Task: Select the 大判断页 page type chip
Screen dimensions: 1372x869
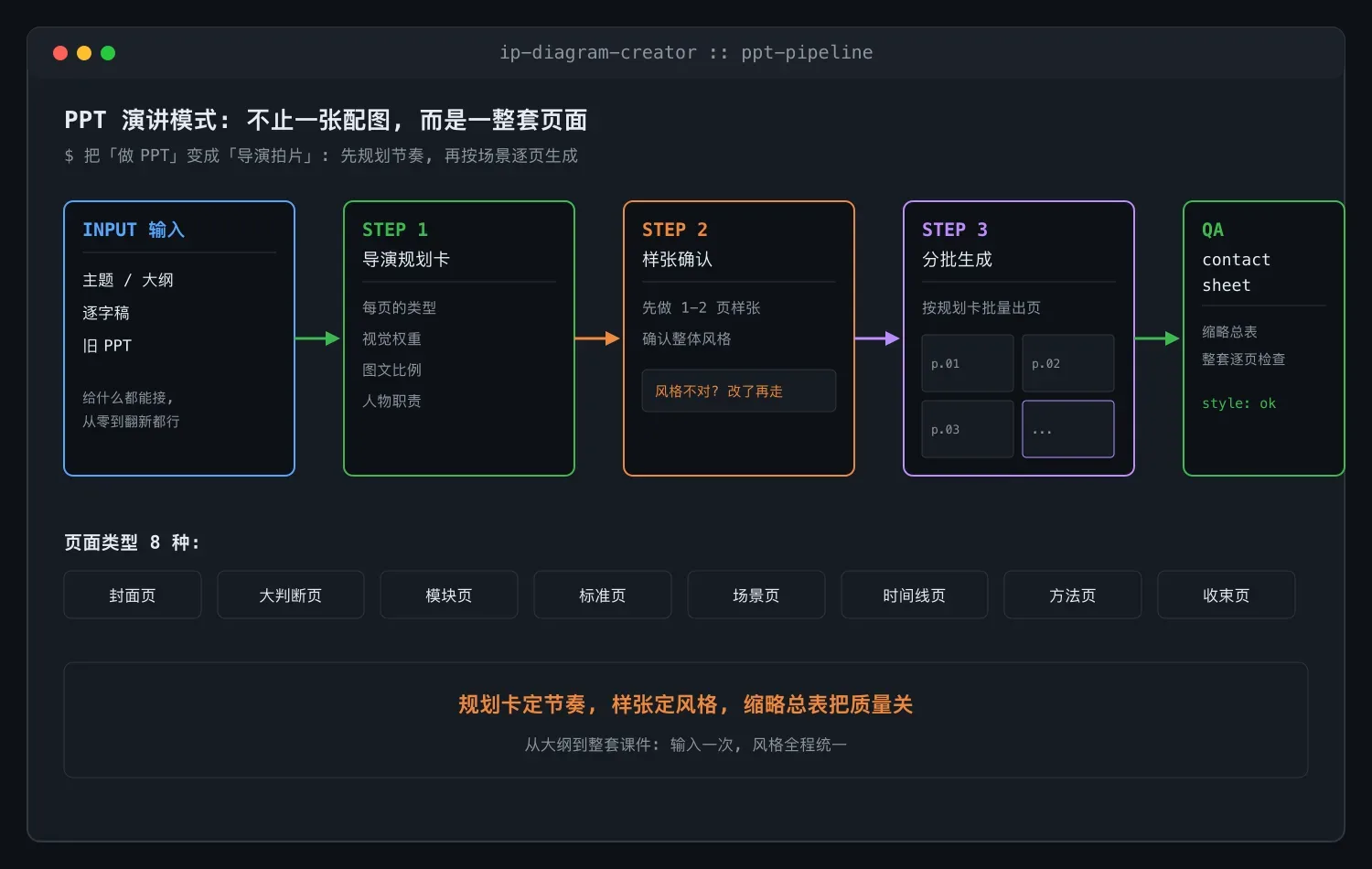Action: point(291,595)
